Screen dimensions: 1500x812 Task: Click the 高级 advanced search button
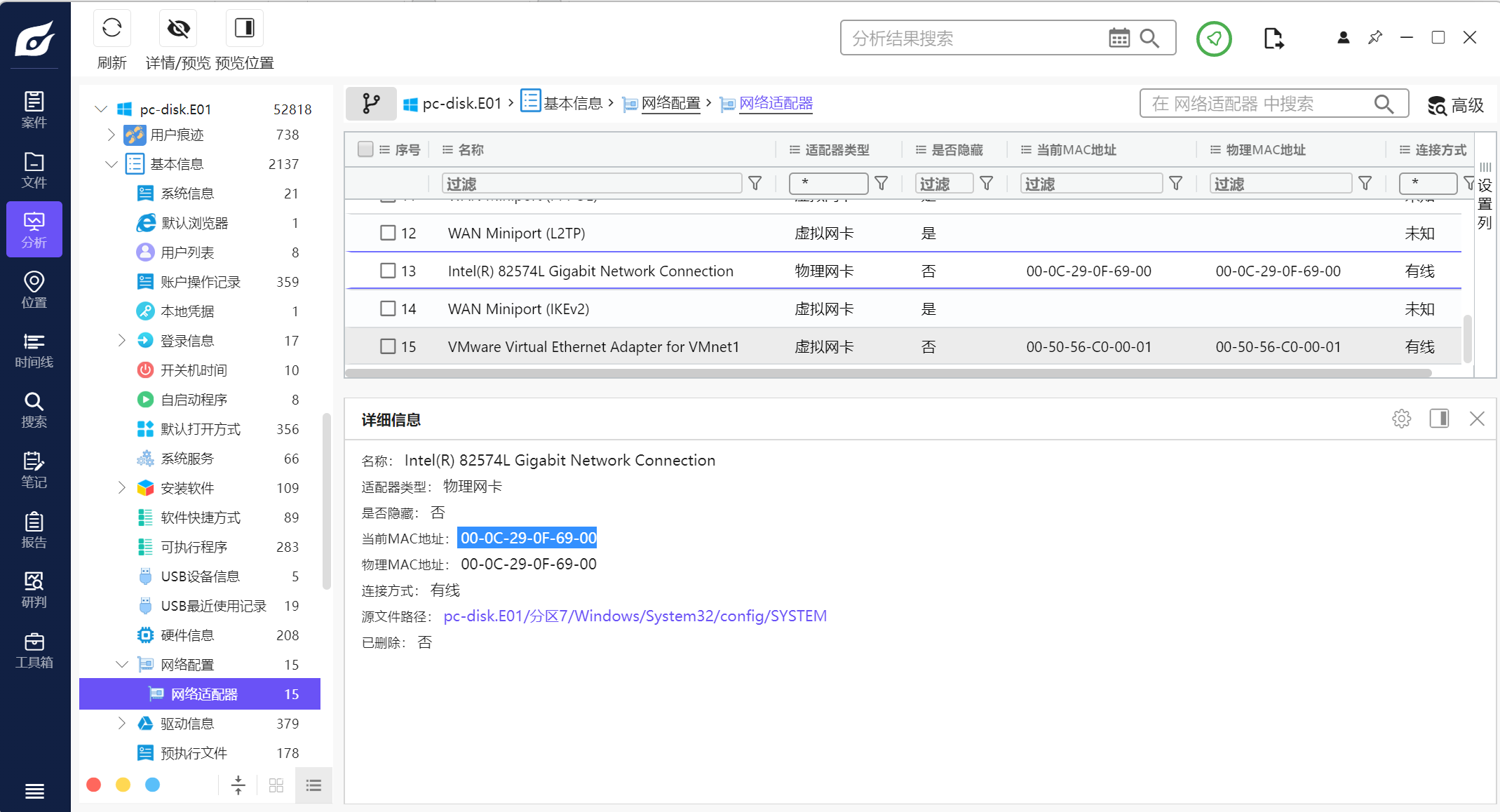[x=1456, y=105]
